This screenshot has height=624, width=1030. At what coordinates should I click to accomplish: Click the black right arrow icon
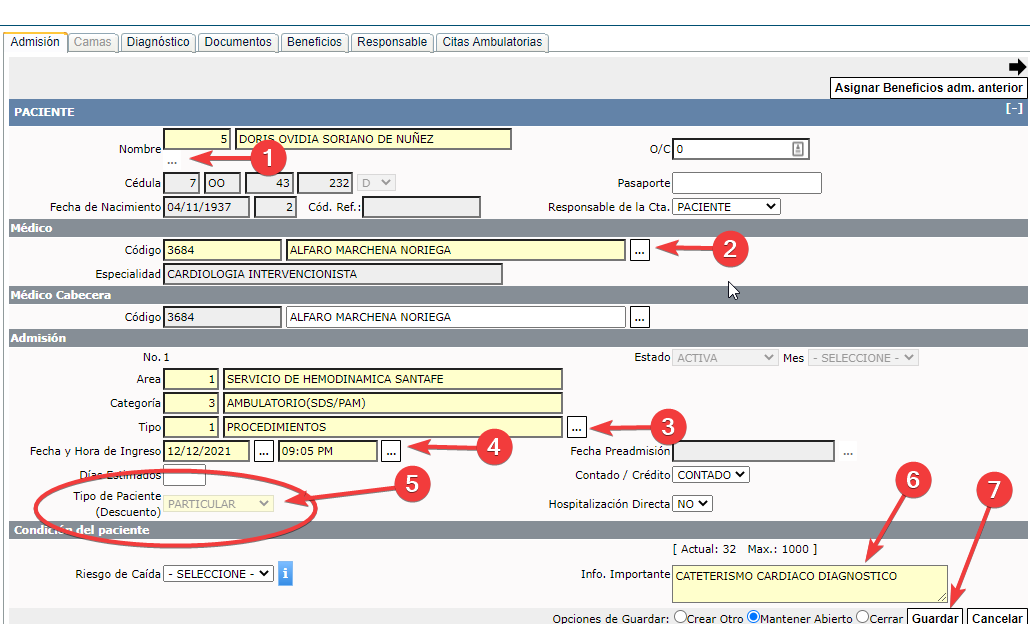1017,67
